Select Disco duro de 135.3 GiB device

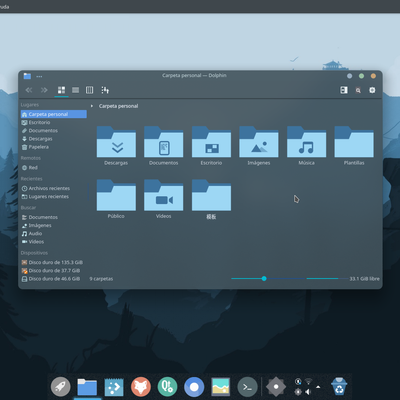point(54,262)
